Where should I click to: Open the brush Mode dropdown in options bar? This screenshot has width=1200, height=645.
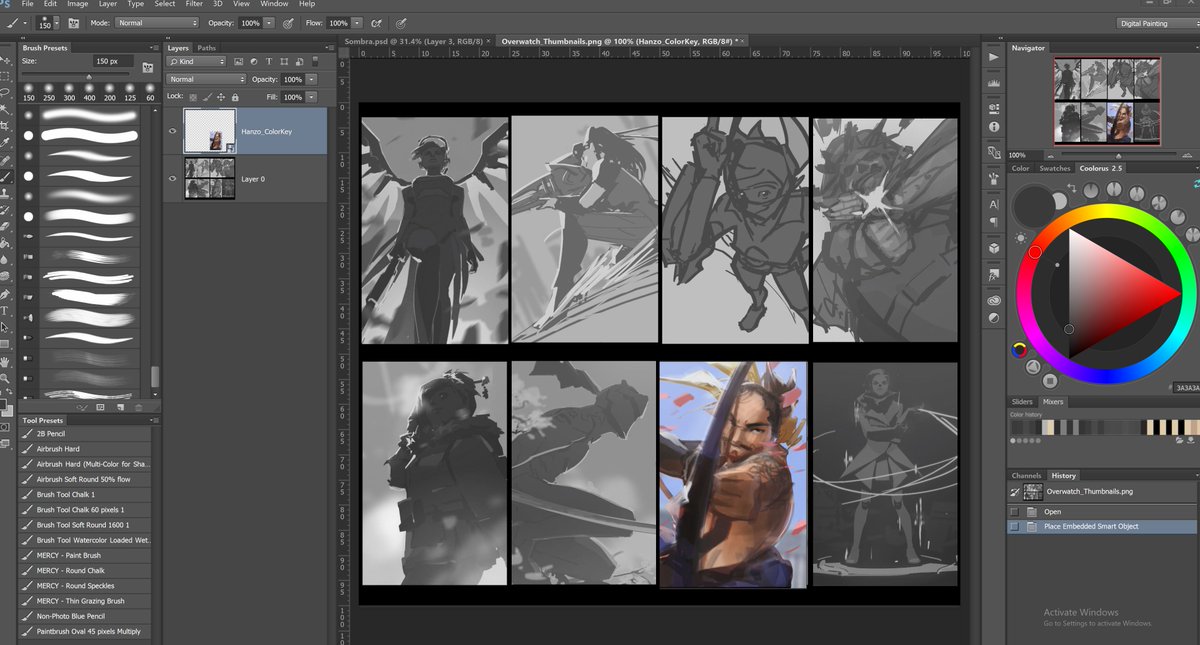(157, 23)
